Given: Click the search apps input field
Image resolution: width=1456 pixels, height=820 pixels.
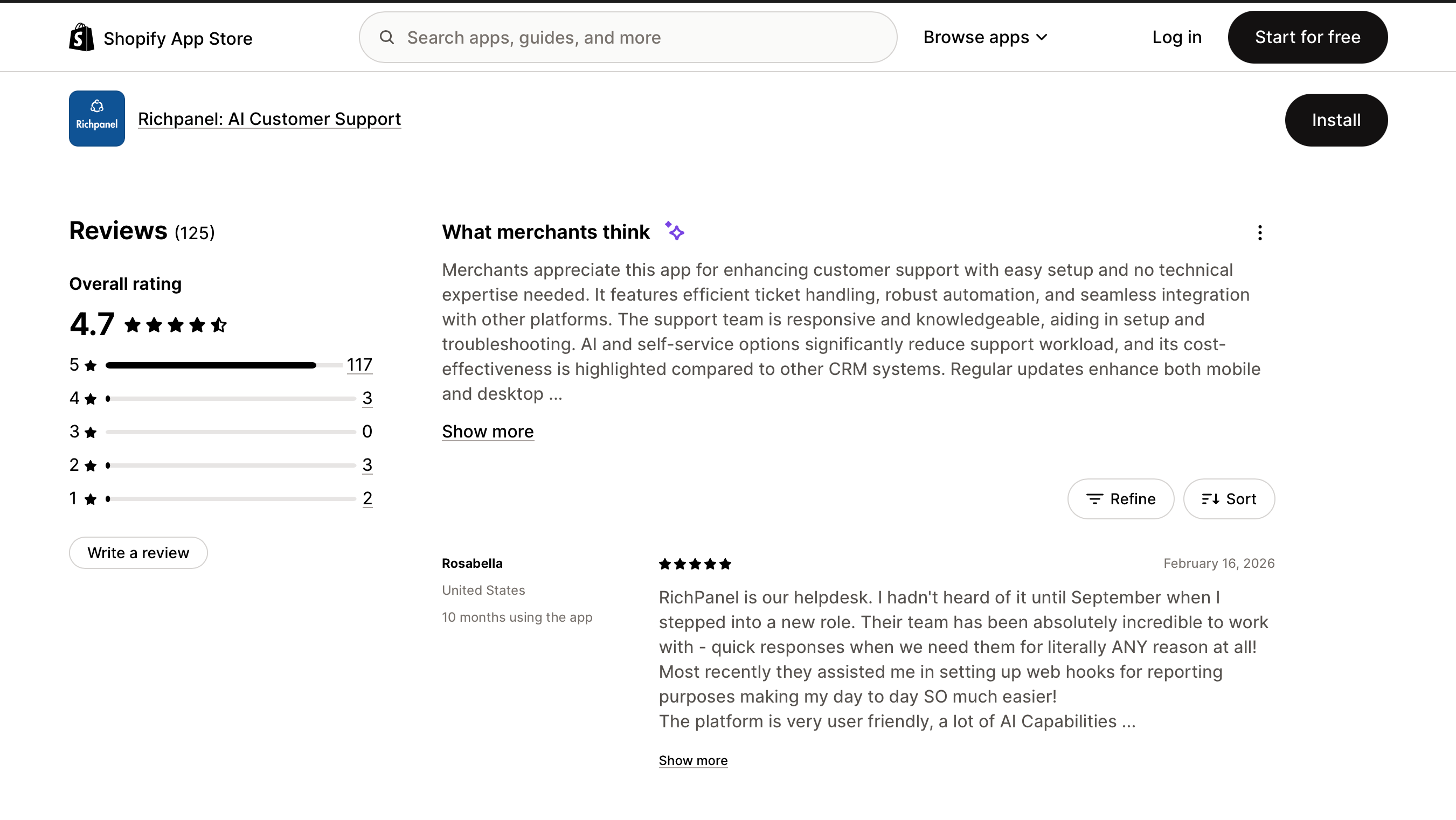Looking at the screenshot, I should [x=639, y=37].
